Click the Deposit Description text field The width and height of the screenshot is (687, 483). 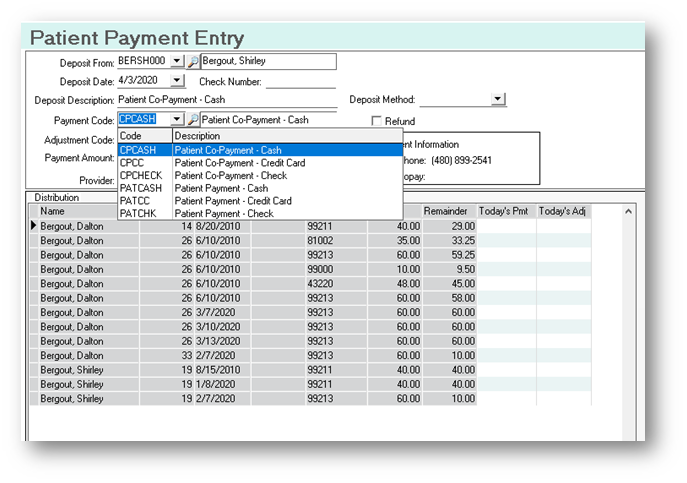click(226, 100)
